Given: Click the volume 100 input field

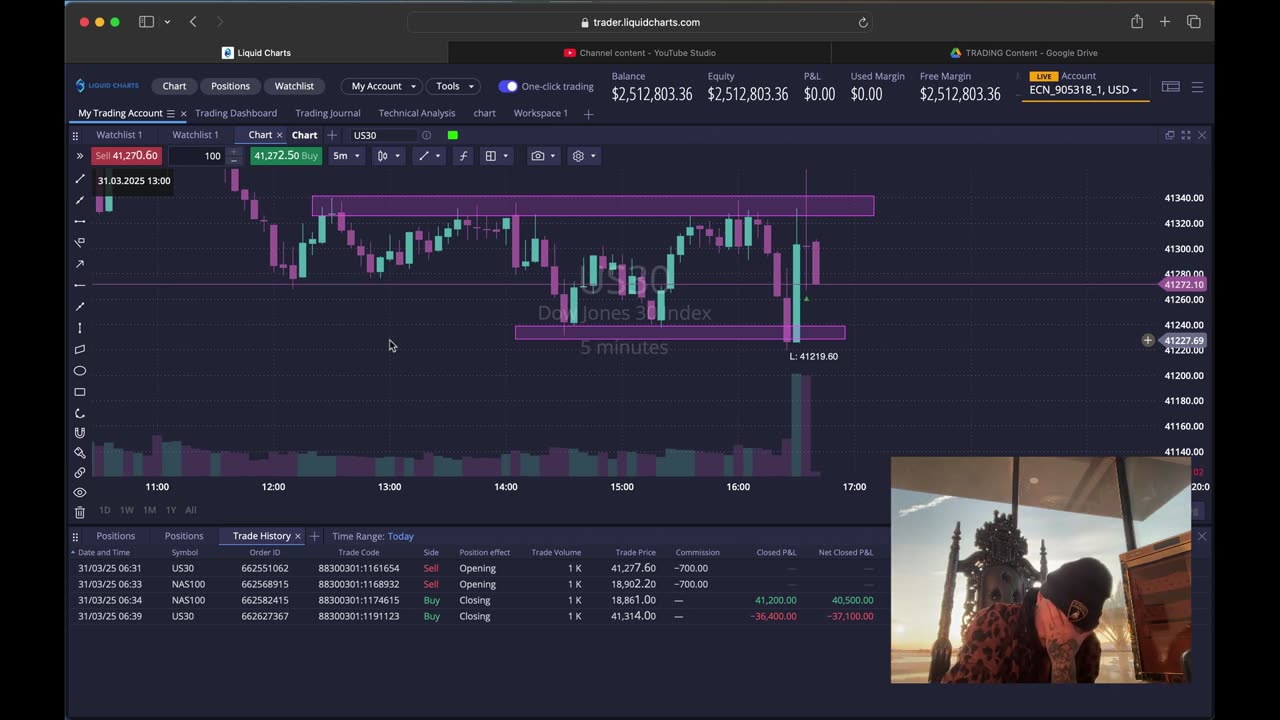Looking at the screenshot, I should click(196, 156).
